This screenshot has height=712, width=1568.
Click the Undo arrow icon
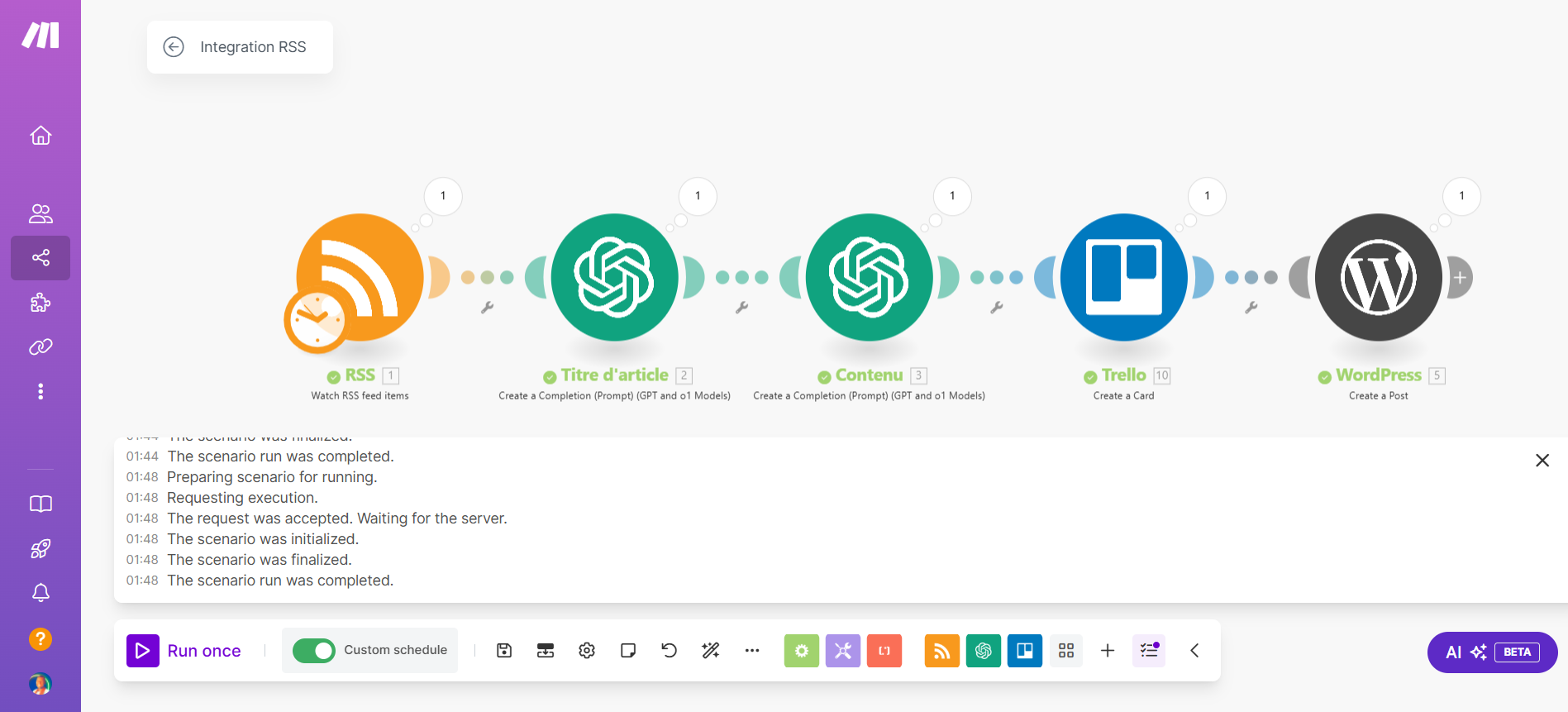click(670, 651)
